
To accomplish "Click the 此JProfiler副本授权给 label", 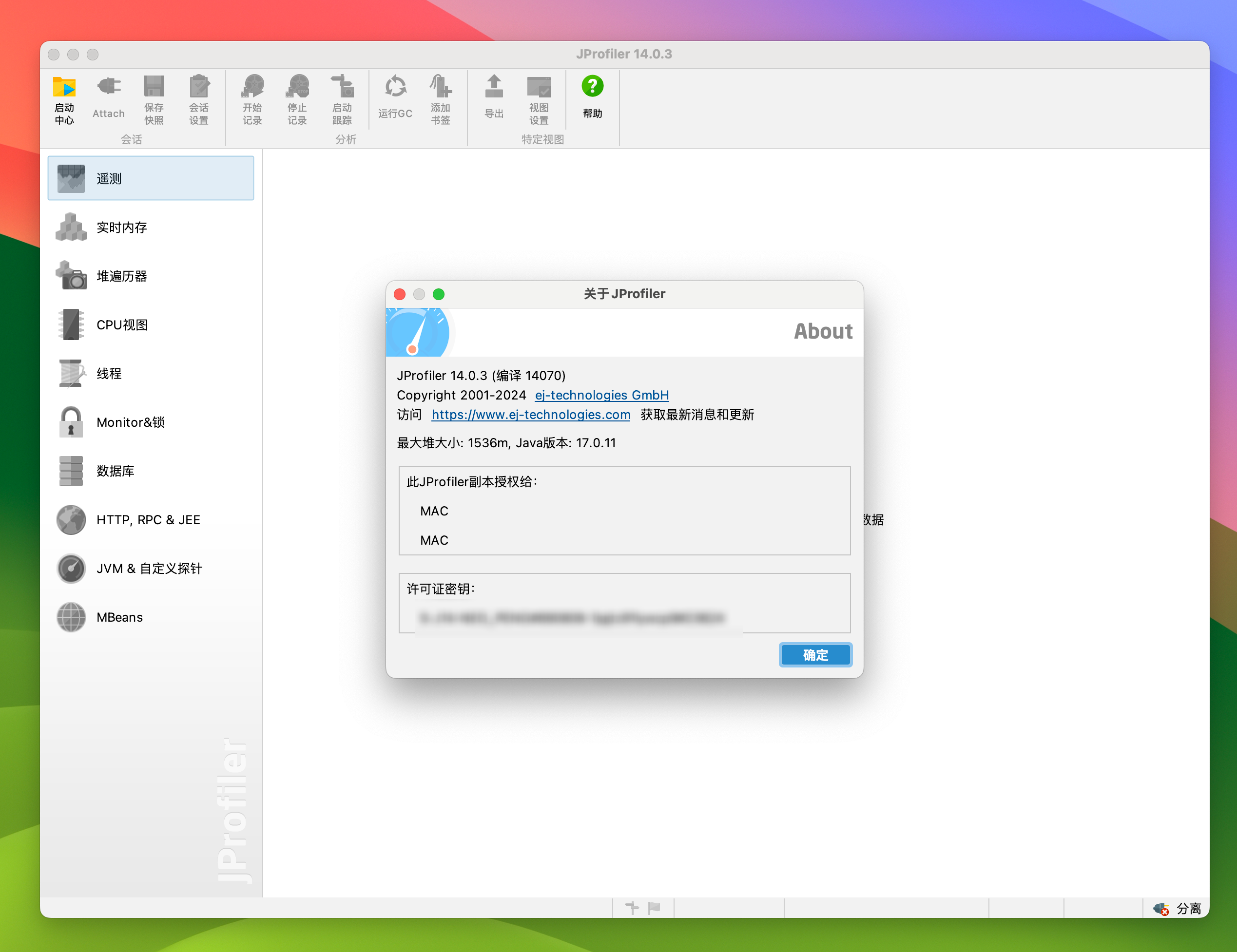I will [472, 481].
